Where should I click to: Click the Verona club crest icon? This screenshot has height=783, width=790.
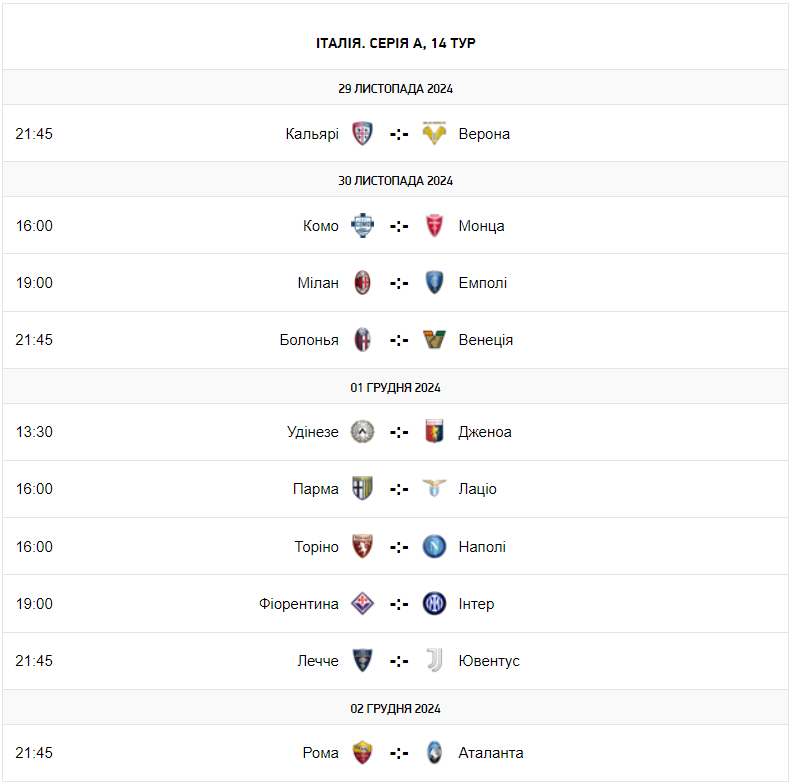pyautogui.click(x=434, y=134)
